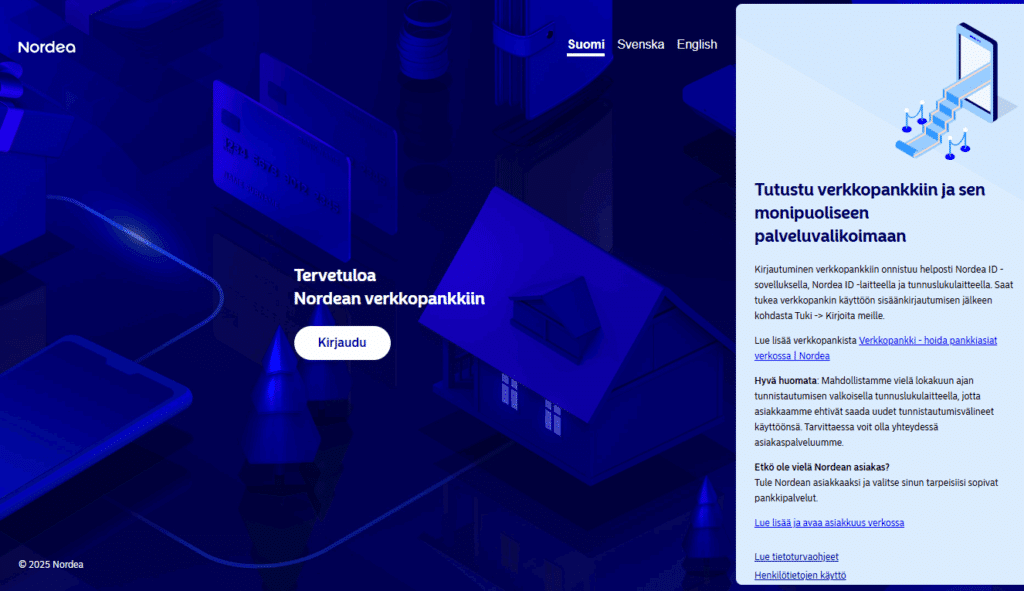Viewport: 1024px width, 591px height.
Task: Click the phone with stairs illustration
Action: (945, 92)
